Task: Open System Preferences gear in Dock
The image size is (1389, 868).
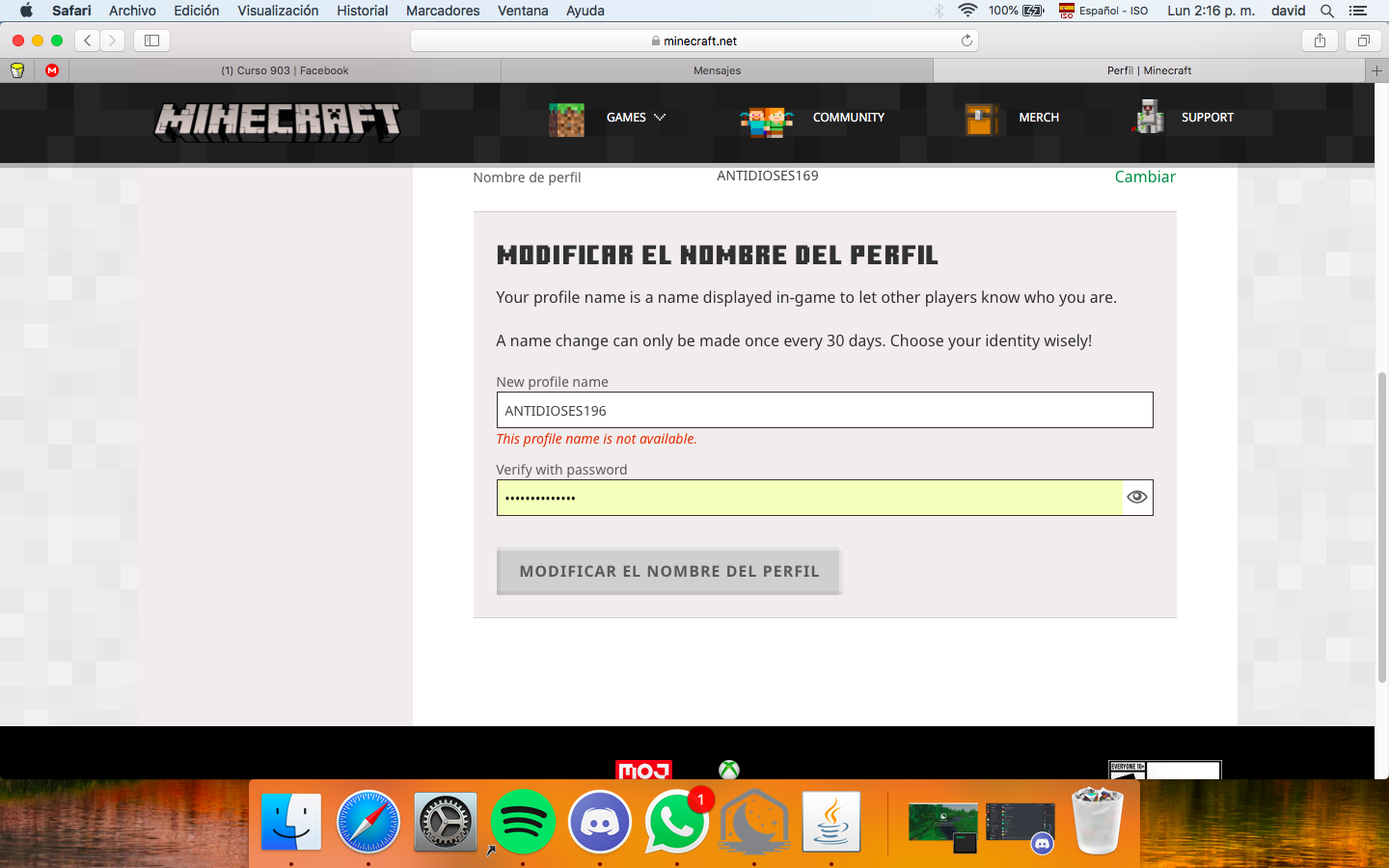Action: [x=446, y=823]
